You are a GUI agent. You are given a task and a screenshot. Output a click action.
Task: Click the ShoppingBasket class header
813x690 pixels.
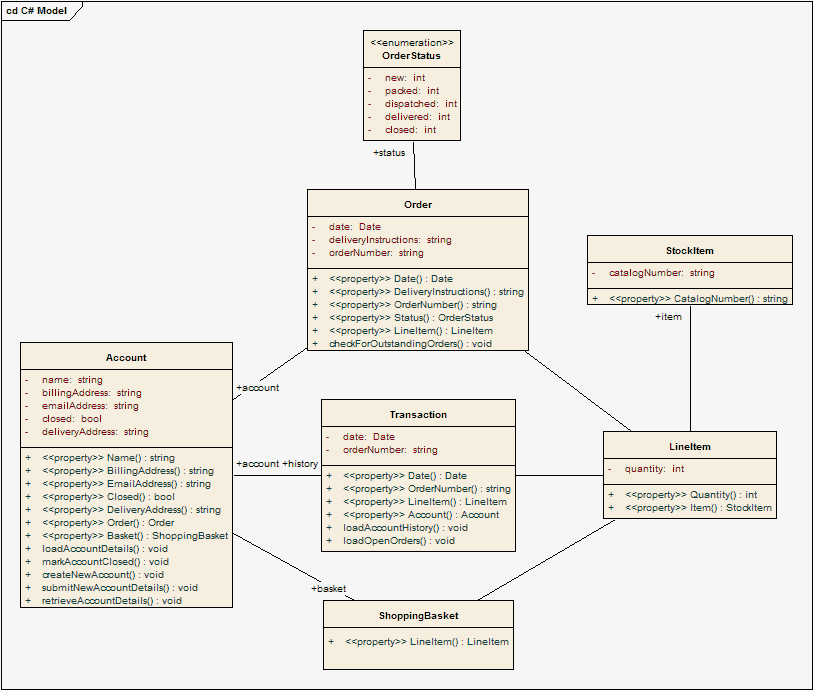tap(418, 615)
